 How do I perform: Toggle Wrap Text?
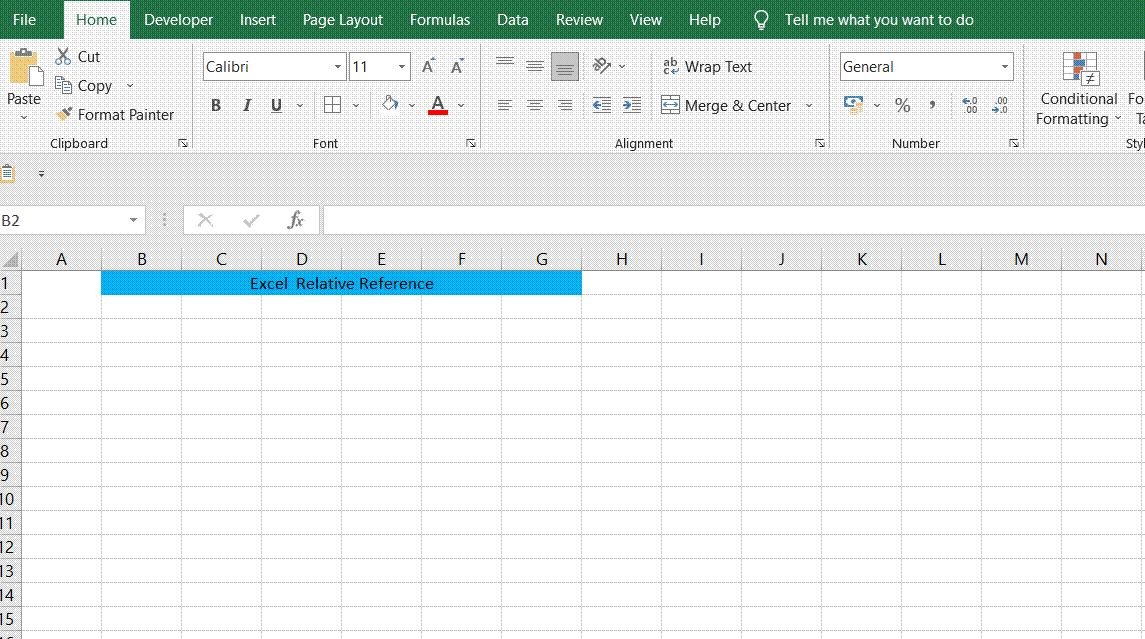click(x=707, y=66)
